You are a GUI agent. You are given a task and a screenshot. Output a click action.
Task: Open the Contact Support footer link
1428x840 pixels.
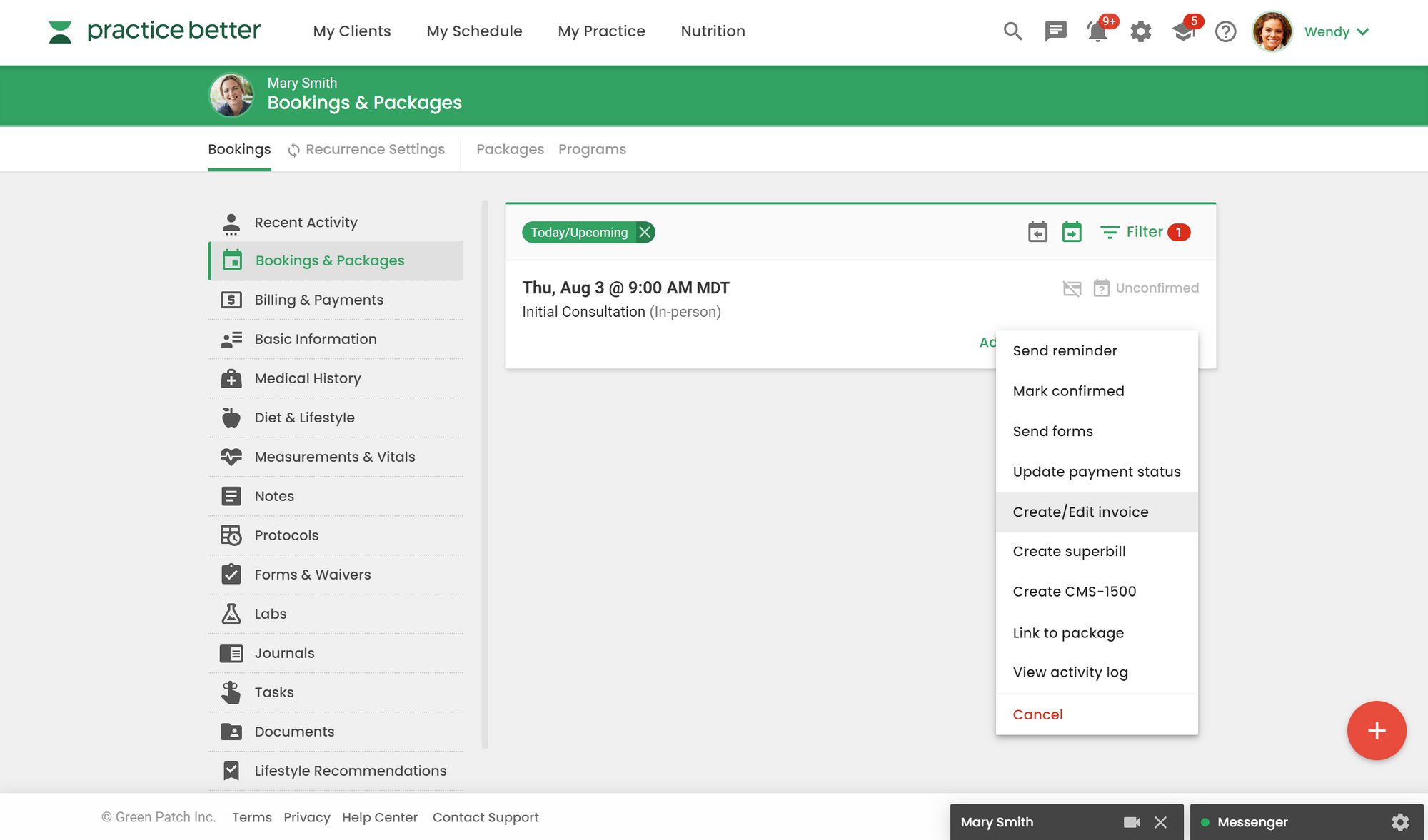(485, 817)
